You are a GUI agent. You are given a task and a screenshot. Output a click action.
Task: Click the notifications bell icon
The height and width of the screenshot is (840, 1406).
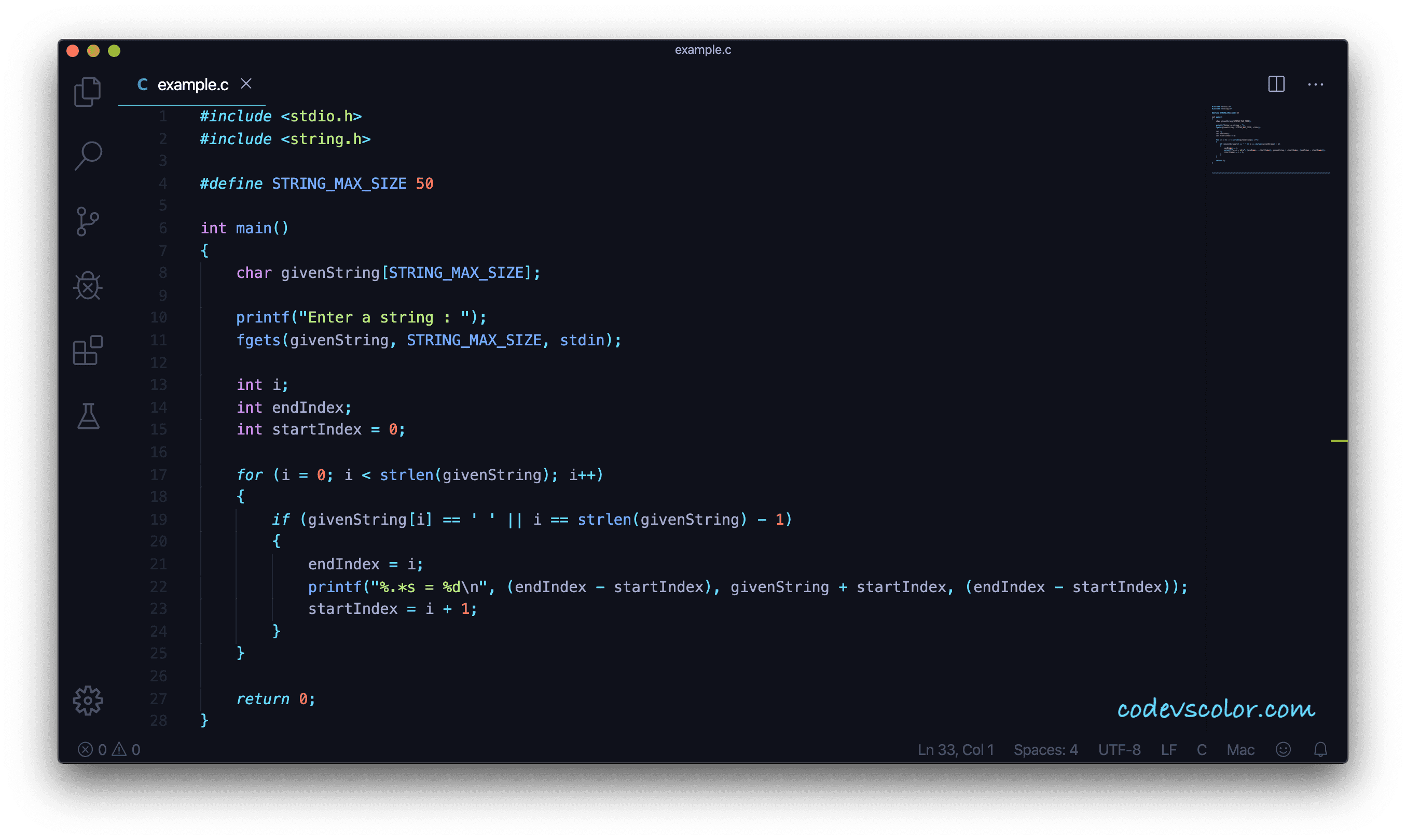tap(1320, 749)
